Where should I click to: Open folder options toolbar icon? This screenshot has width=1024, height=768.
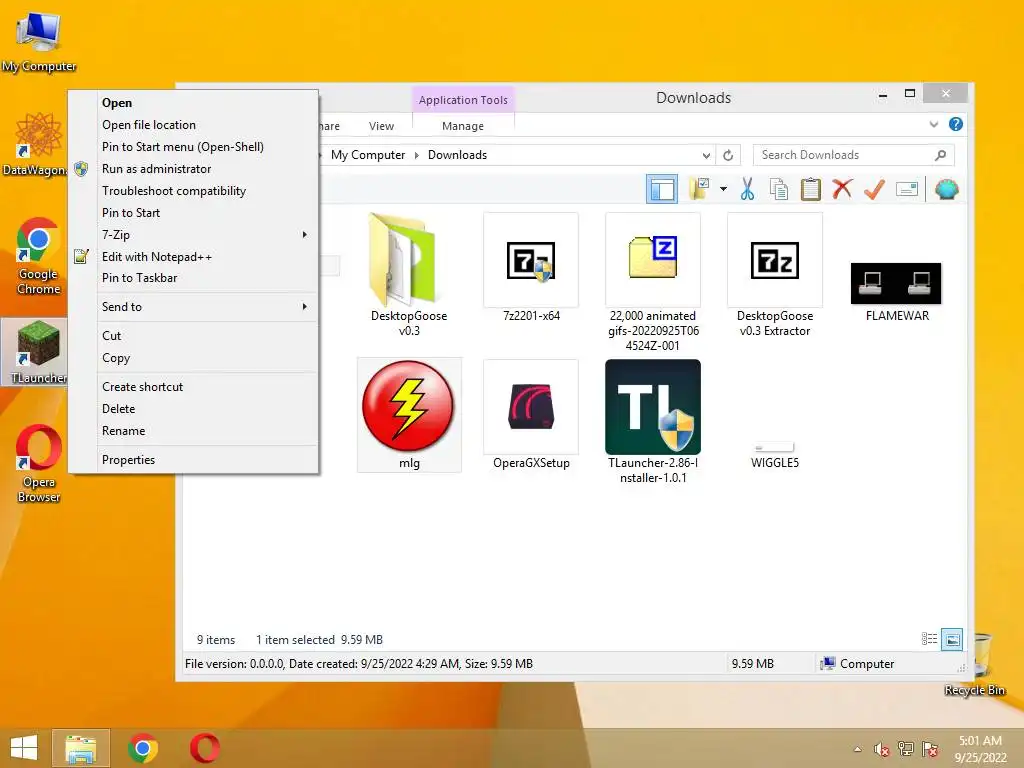click(x=699, y=189)
